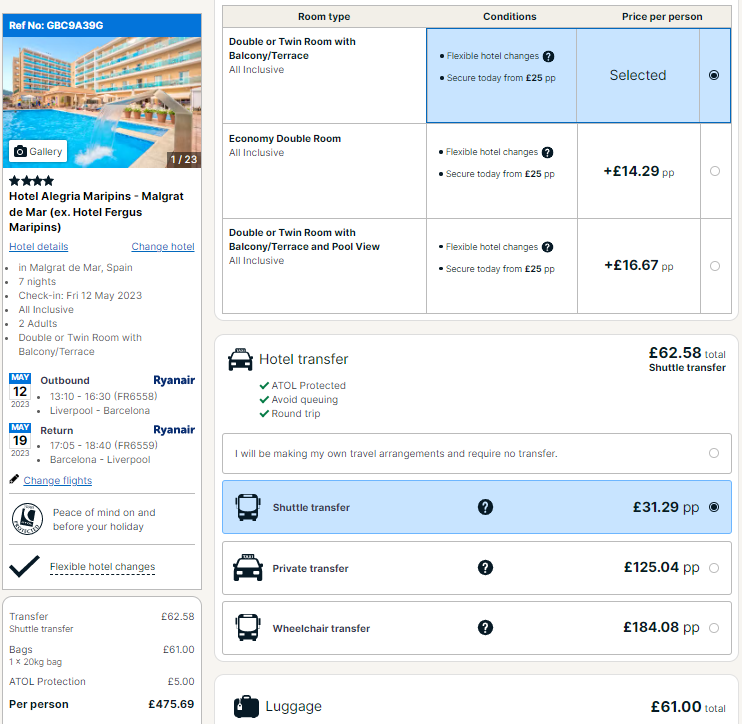This screenshot has height=724, width=742.
Task: Open help icon in Pool View room conditions
Action: (548, 247)
